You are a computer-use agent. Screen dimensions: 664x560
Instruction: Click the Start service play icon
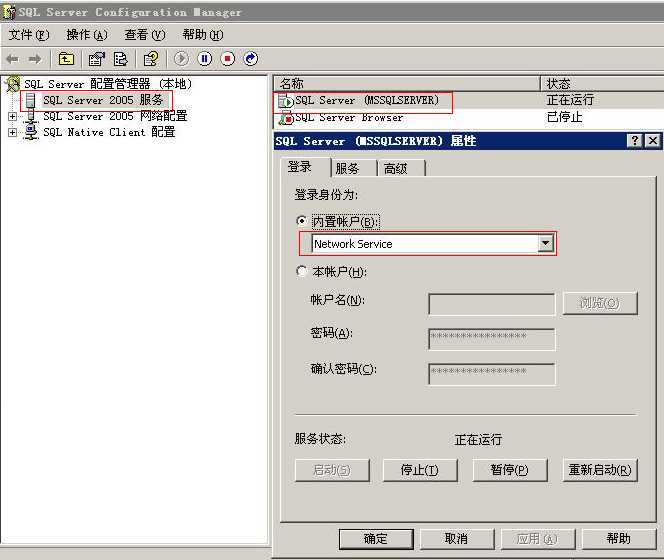coord(181,58)
